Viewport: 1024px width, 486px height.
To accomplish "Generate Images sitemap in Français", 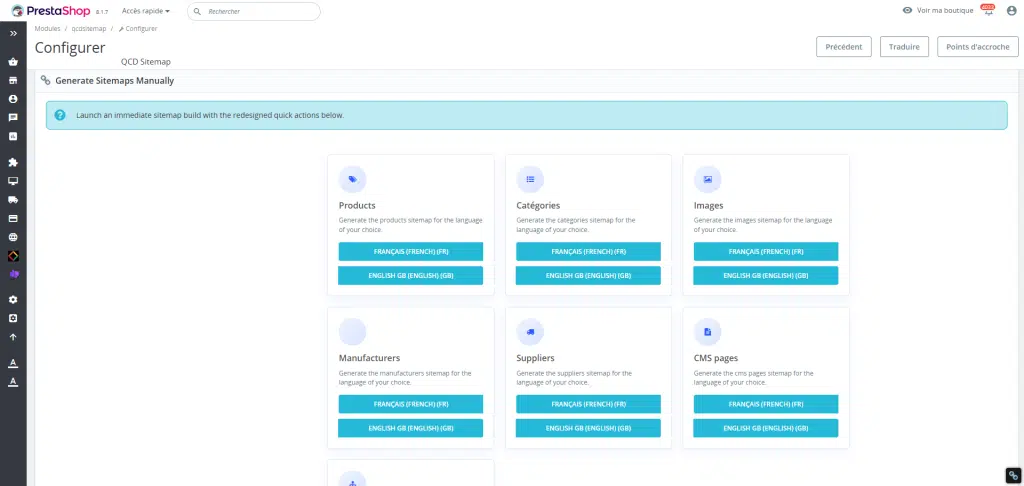I will [x=766, y=251].
